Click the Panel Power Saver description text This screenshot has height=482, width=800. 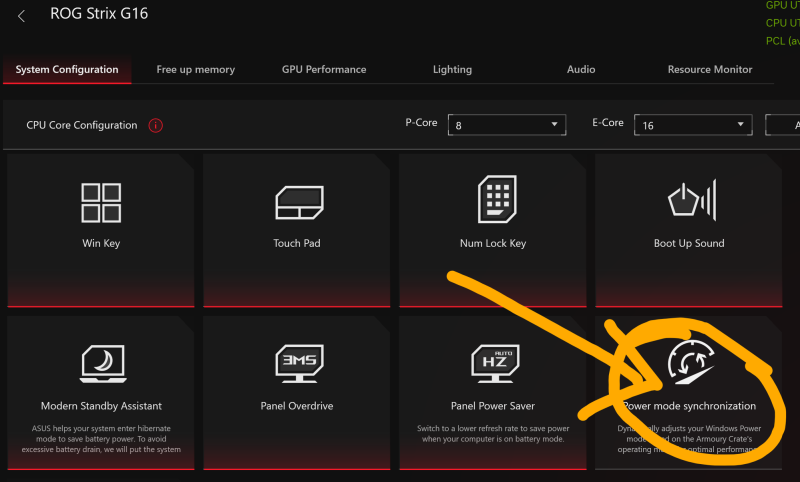pos(493,434)
